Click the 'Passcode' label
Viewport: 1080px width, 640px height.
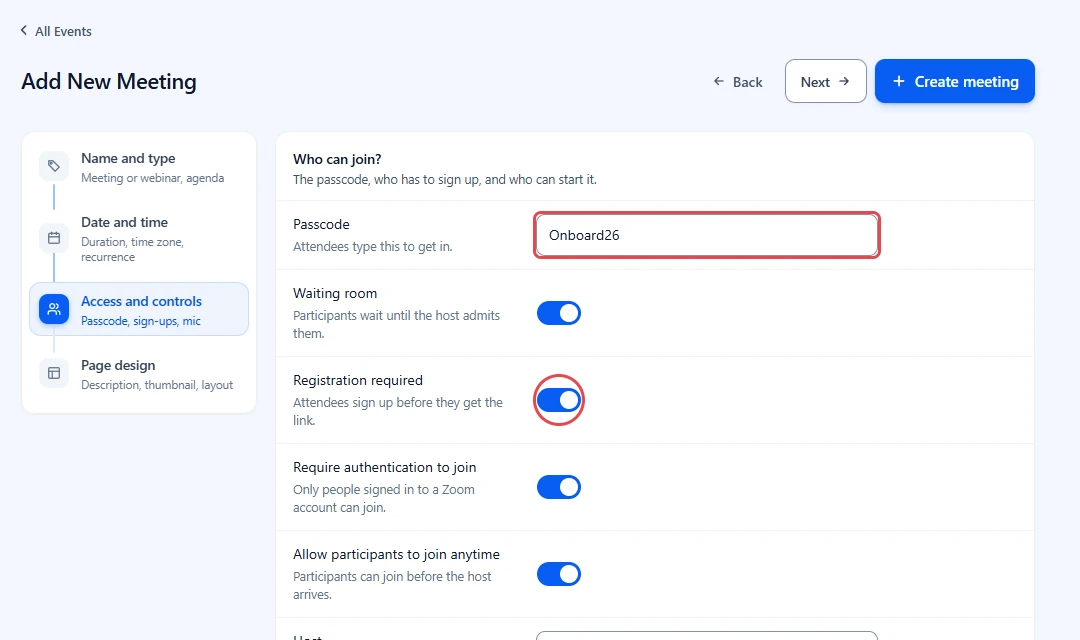pyautogui.click(x=321, y=224)
